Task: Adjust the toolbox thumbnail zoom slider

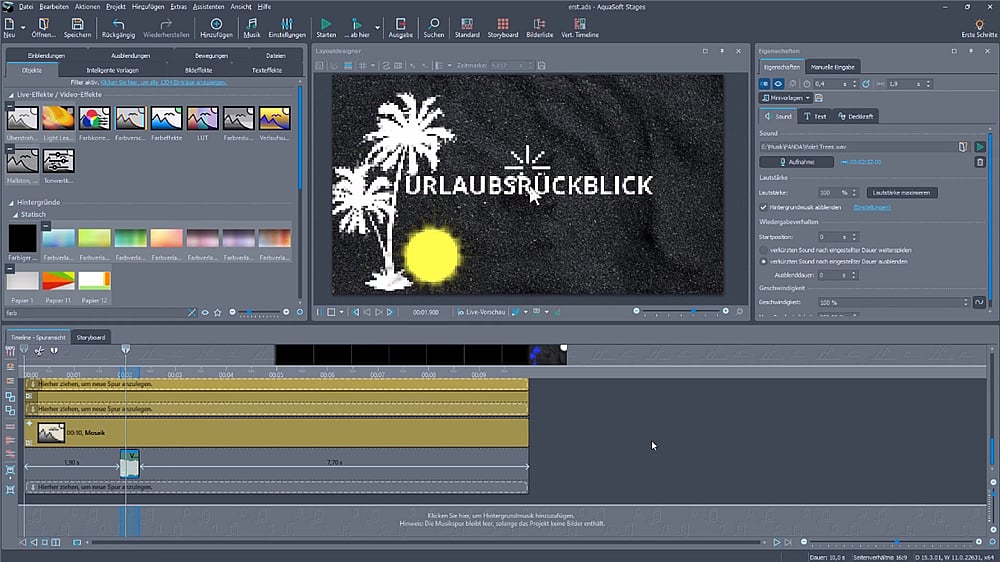Action: [250, 312]
